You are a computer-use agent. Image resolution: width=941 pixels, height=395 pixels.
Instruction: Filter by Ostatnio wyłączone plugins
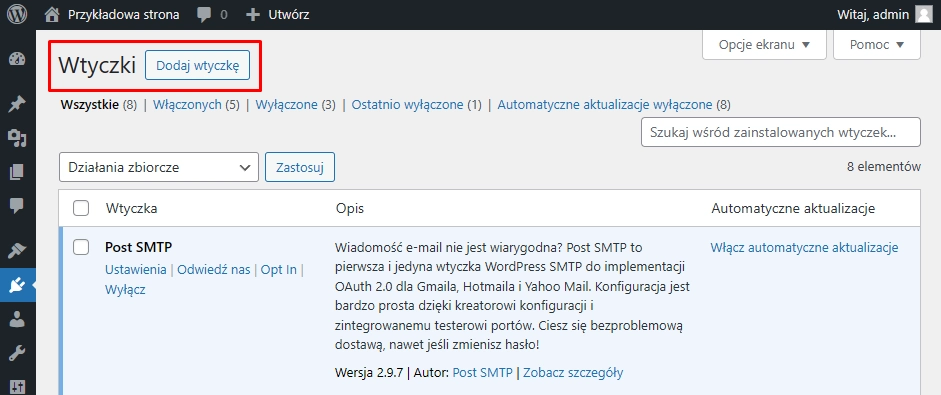407,104
